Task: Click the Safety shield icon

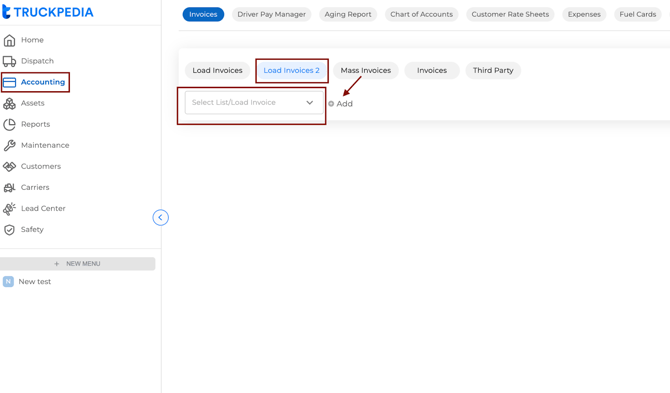Action: (x=9, y=230)
